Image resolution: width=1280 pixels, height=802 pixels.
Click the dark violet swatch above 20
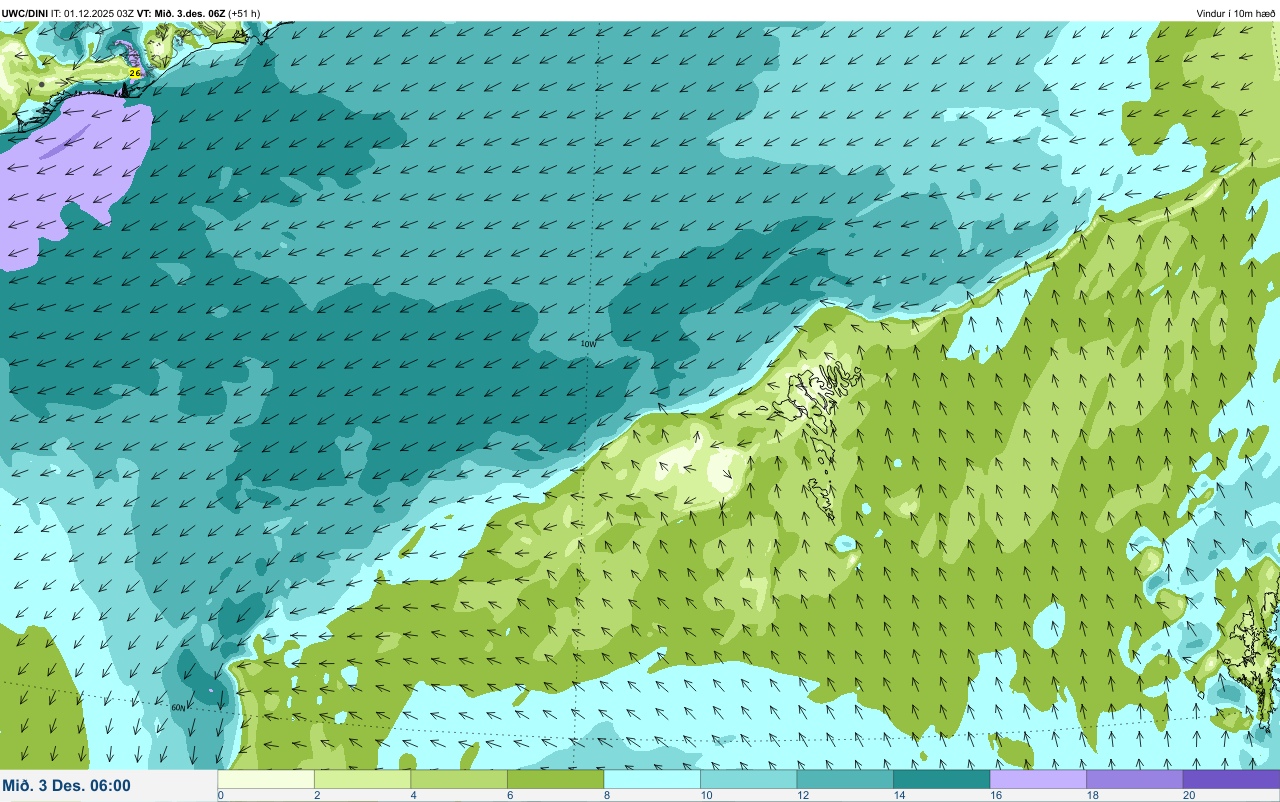point(1231,779)
